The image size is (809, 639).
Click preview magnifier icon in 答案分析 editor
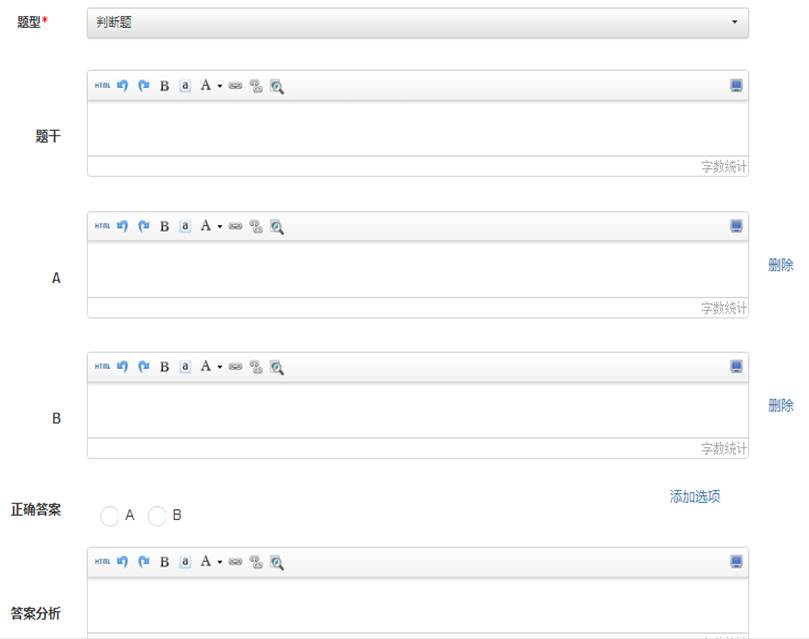276,562
